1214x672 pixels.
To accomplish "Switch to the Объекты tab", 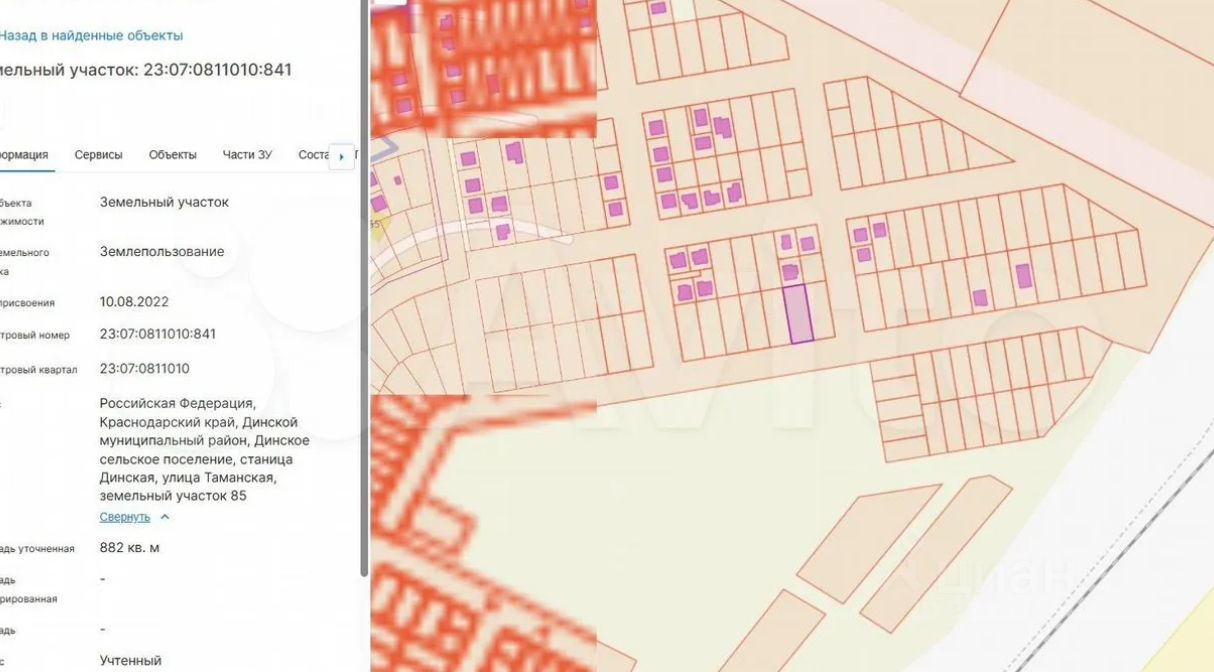I will coord(173,155).
